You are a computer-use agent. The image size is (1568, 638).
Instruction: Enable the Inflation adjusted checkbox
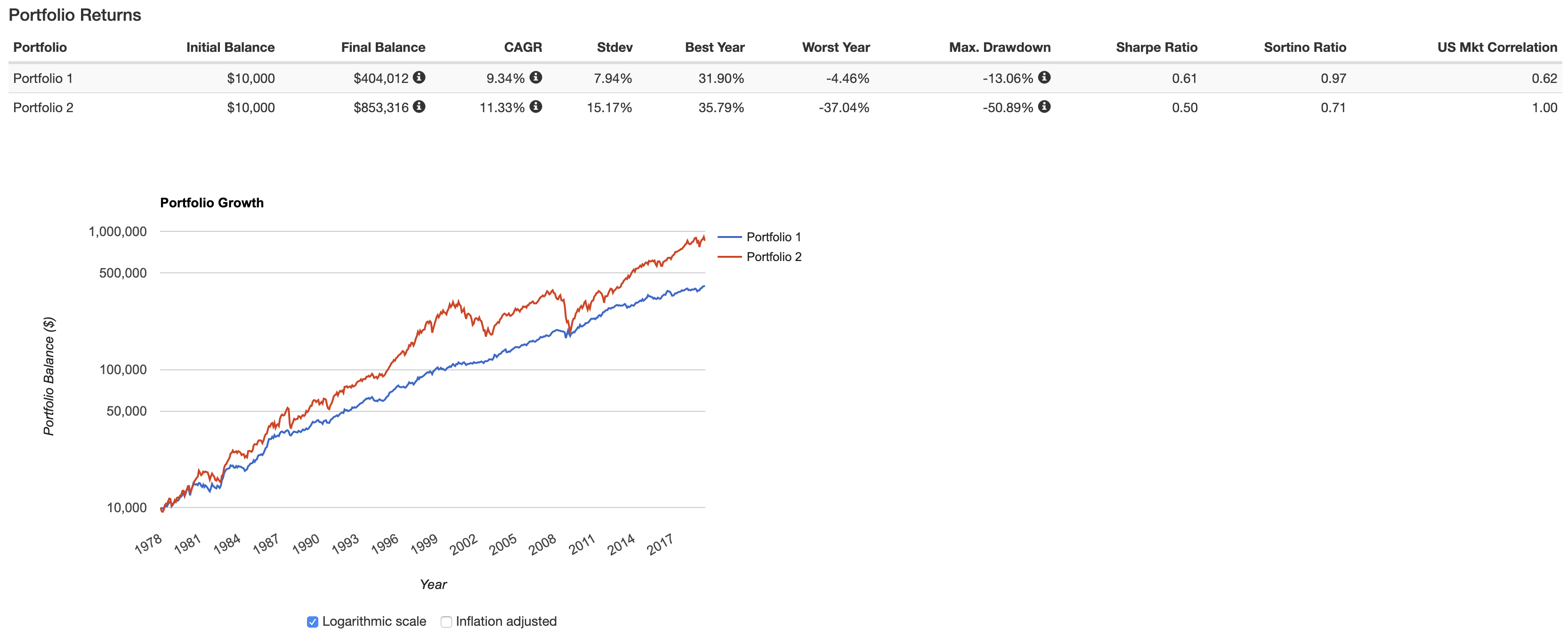pos(446,622)
